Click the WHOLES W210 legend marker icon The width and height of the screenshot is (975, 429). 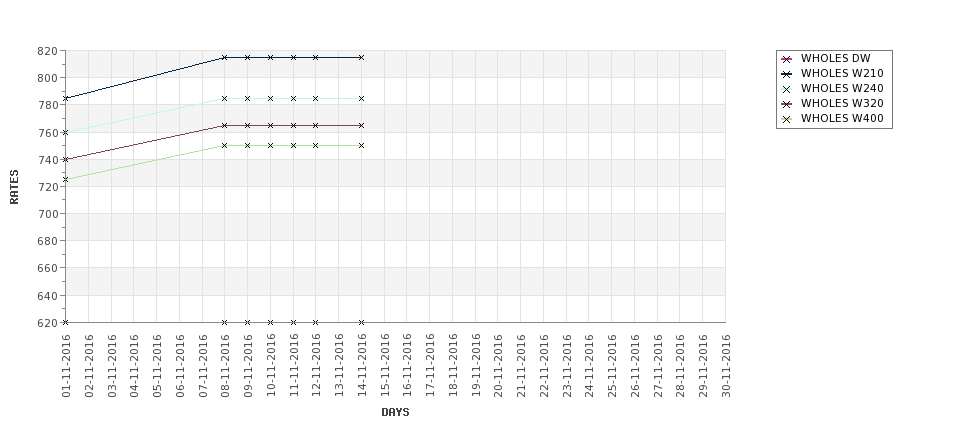(786, 74)
